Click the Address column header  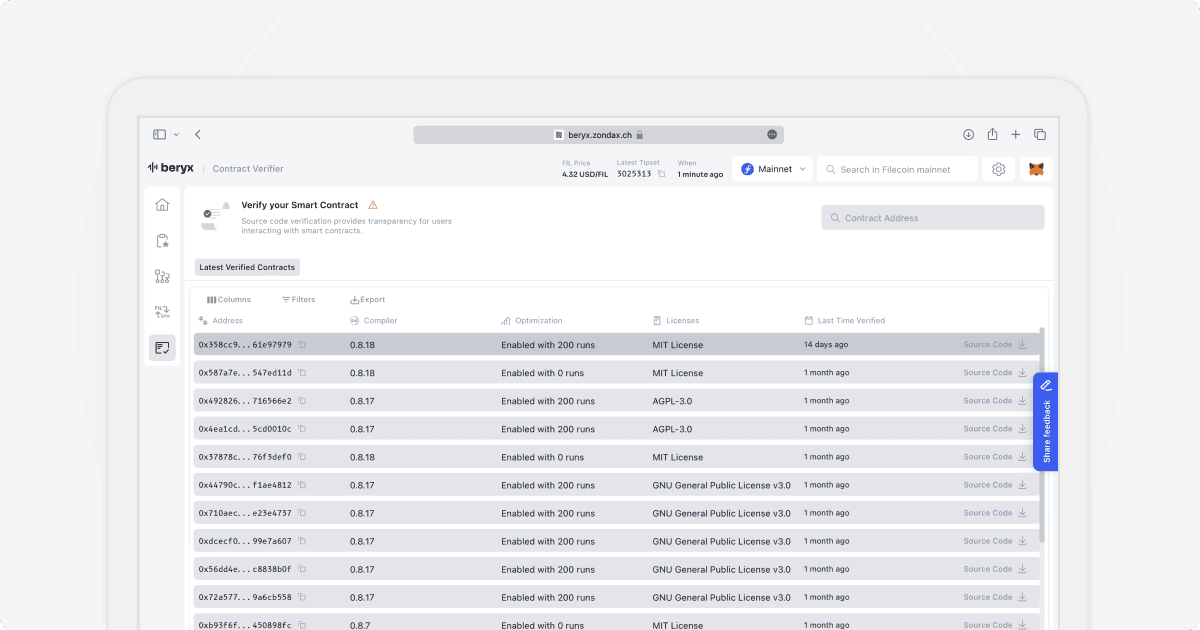(x=221, y=321)
